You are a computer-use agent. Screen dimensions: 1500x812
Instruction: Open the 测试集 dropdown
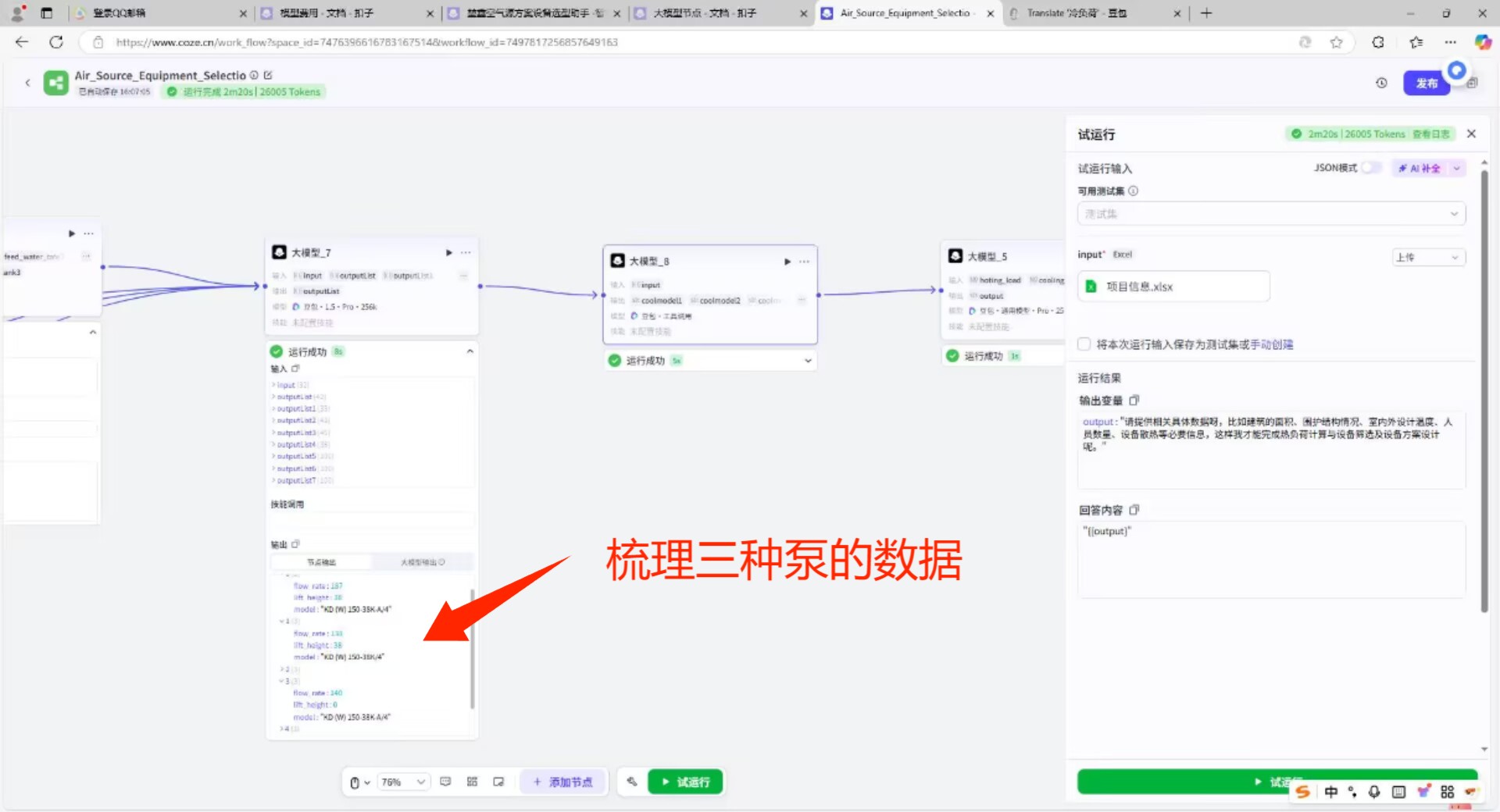[x=1271, y=214]
